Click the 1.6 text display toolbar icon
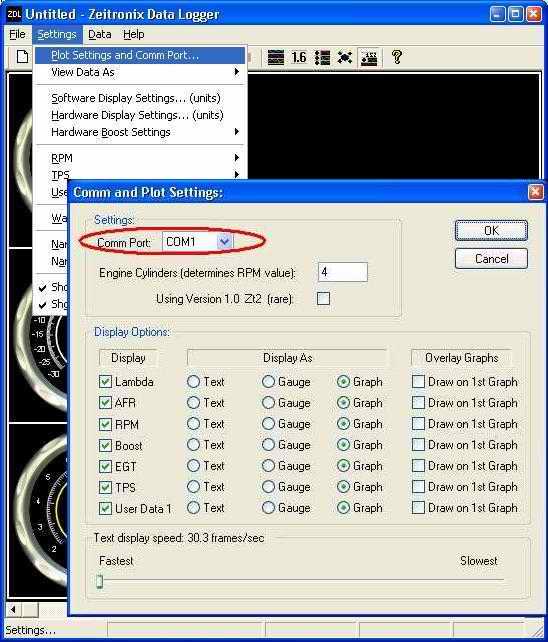This screenshot has width=548, height=642. tap(299, 57)
